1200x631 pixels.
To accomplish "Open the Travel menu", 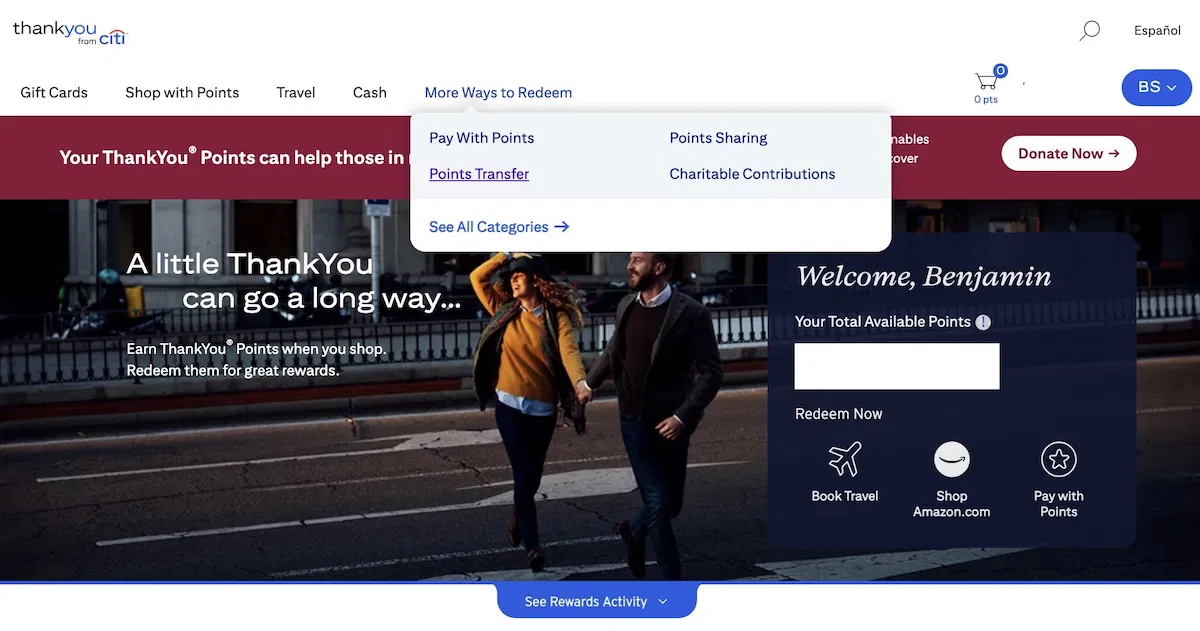I will (296, 93).
